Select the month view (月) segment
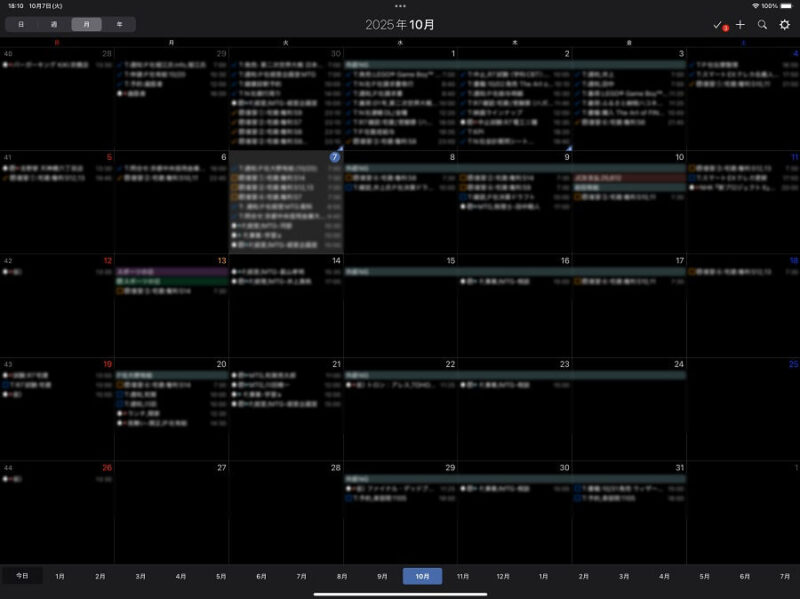The width and height of the screenshot is (800, 599). pos(86,25)
